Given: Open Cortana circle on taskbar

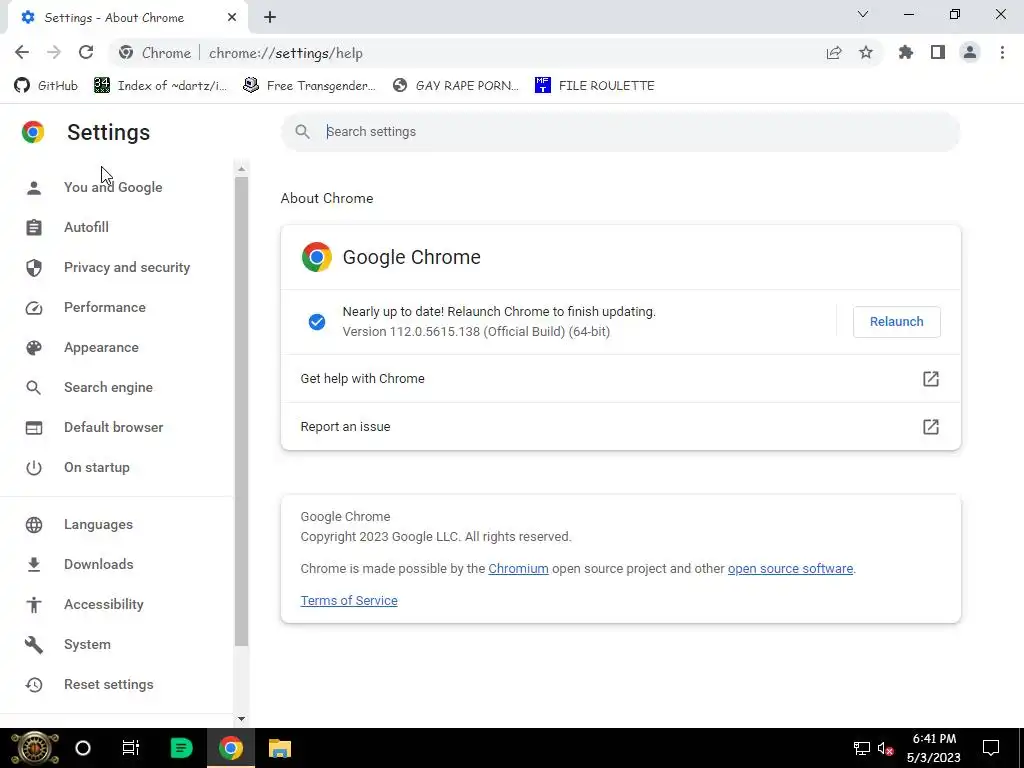Looking at the screenshot, I should click(x=83, y=748).
